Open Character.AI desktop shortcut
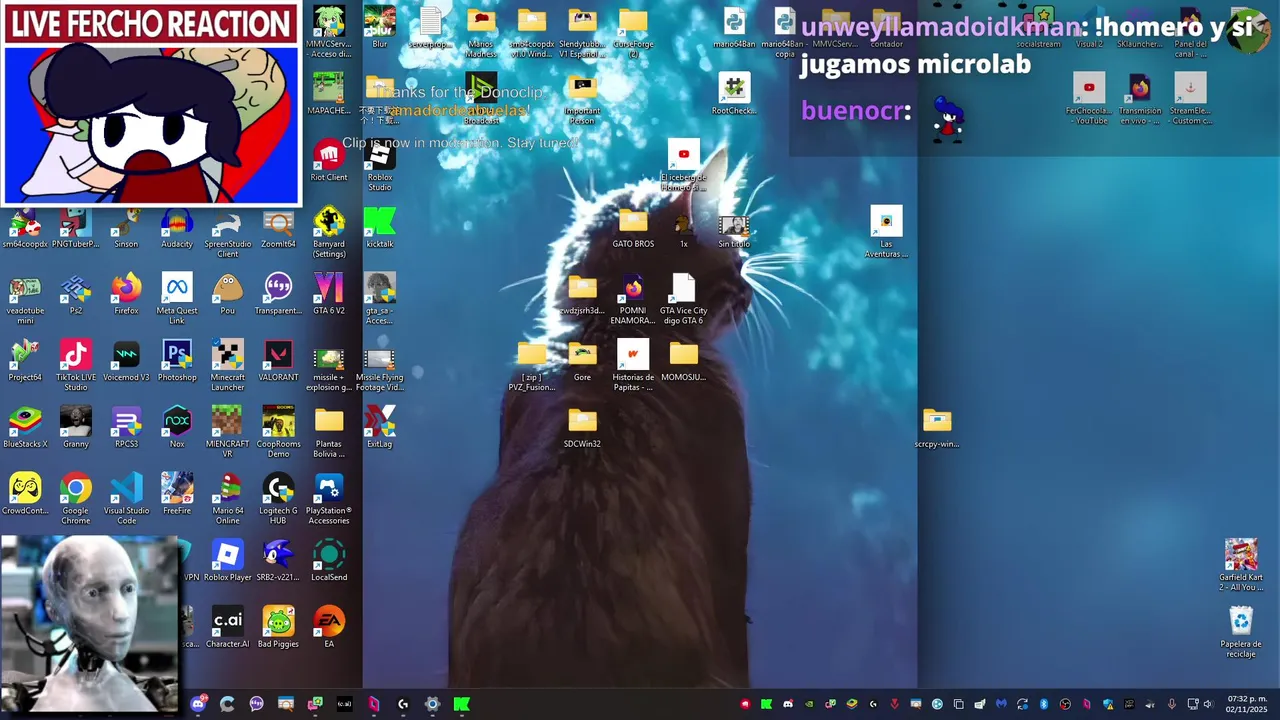This screenshot has height=720, width=1280. (228, 628)
